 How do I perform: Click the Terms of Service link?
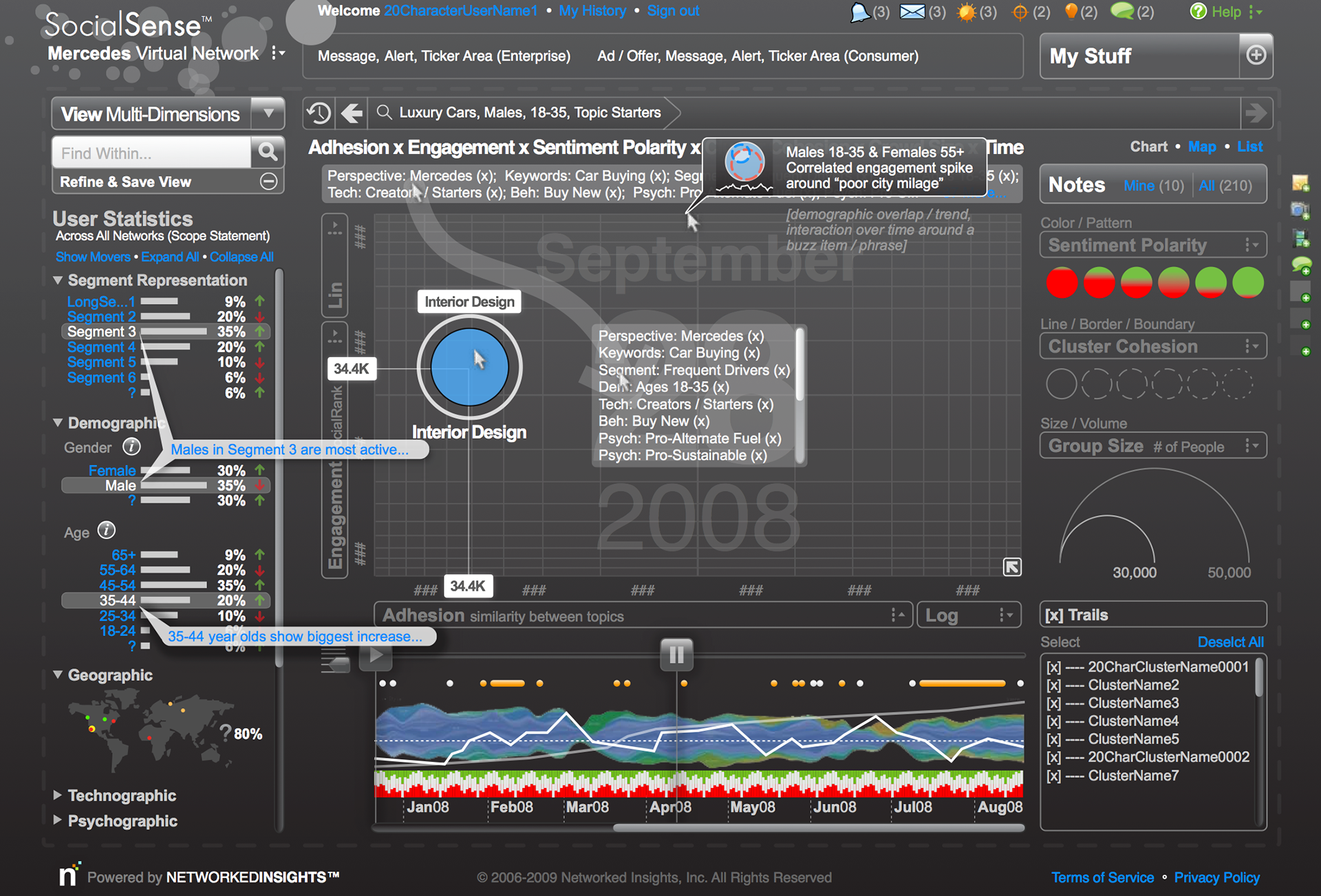pos(1102,877)
